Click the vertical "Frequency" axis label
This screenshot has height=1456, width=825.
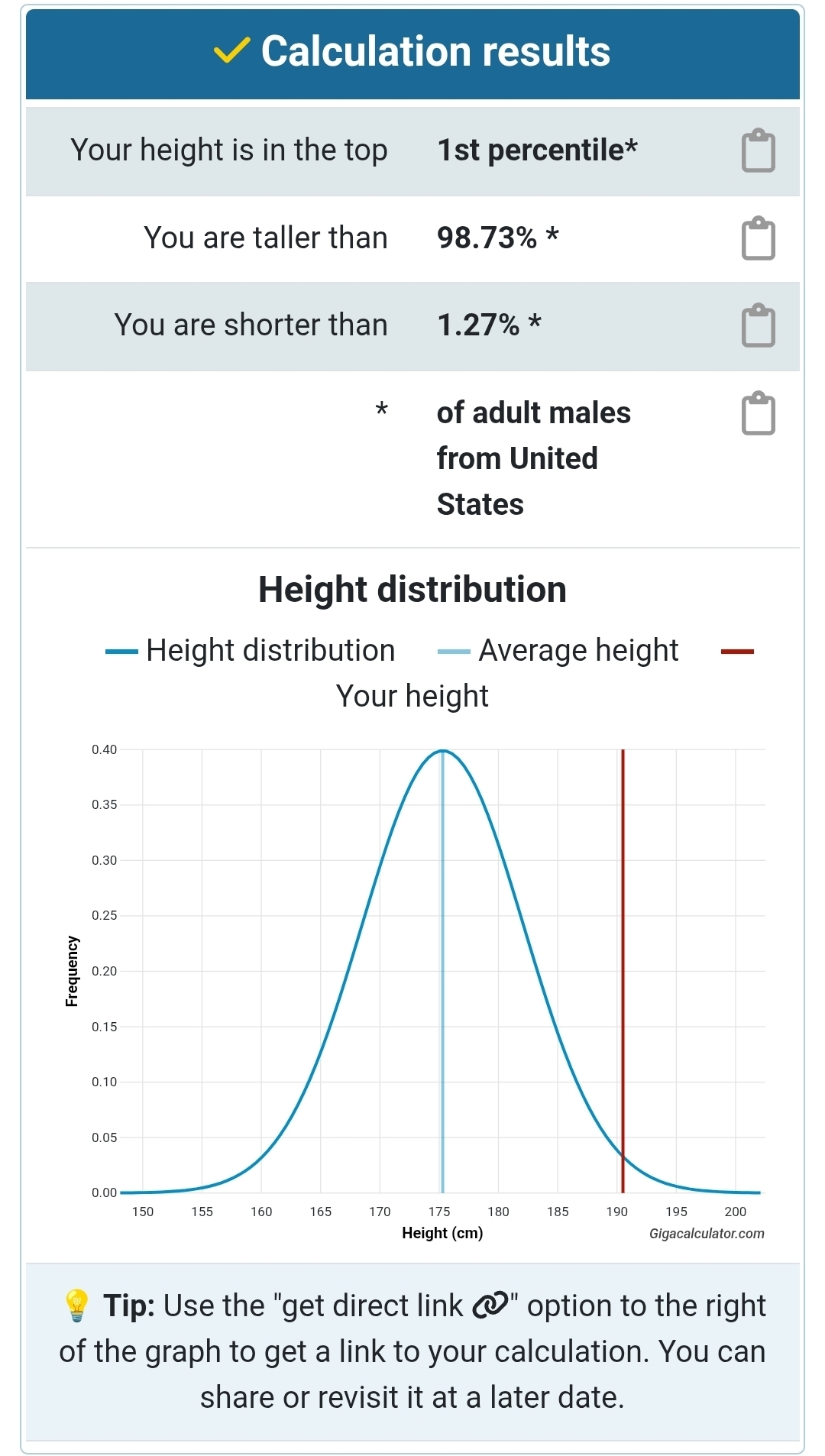[x=73, y=971]
